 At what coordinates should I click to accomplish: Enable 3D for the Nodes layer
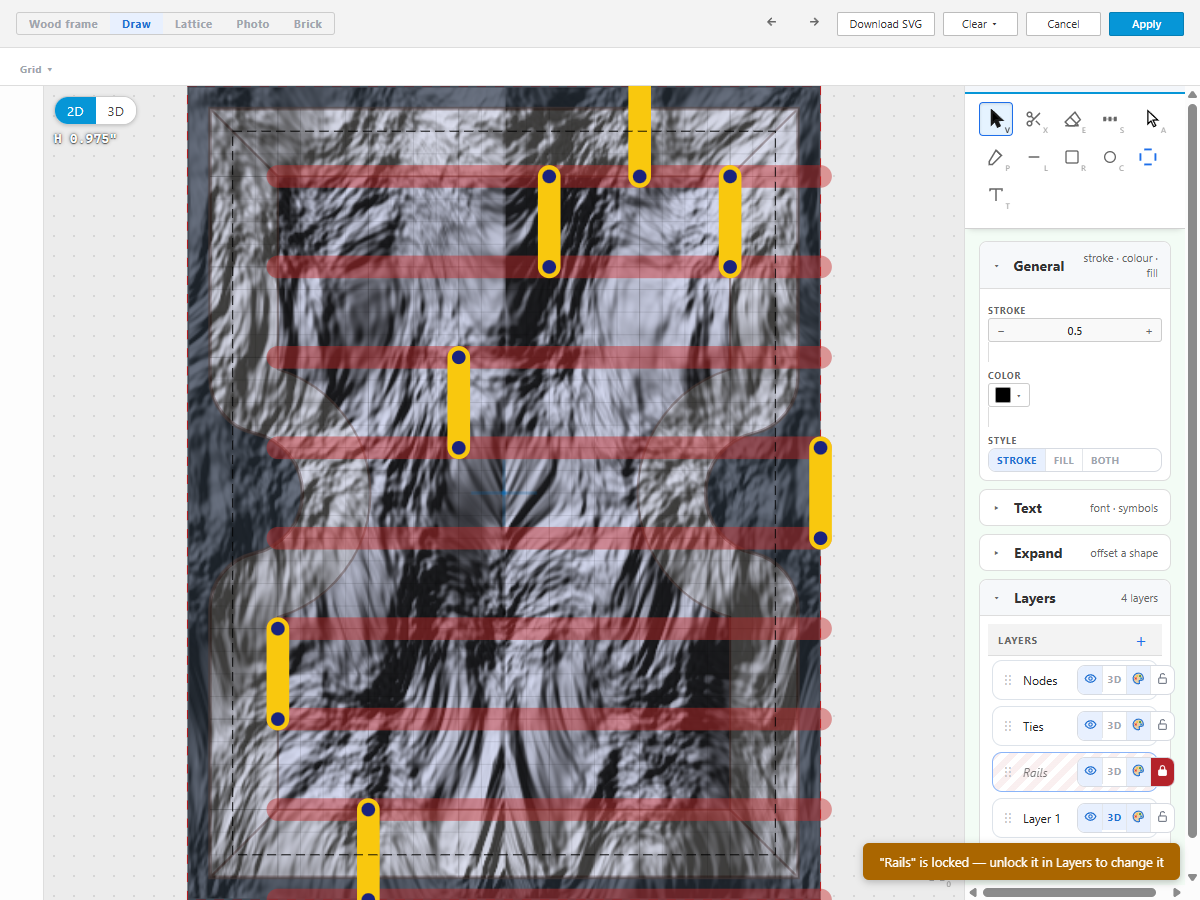click(1114, 680)
